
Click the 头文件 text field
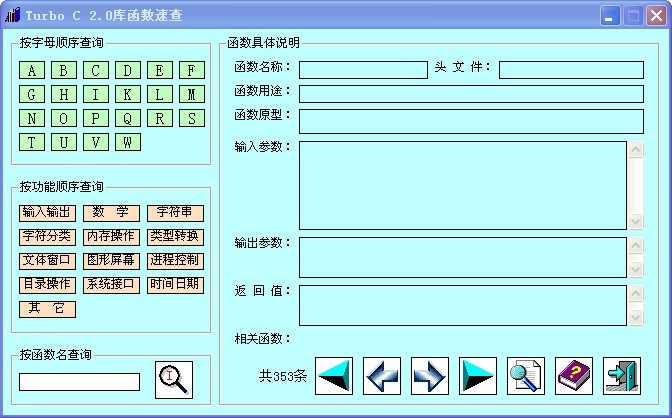(571, 70)
